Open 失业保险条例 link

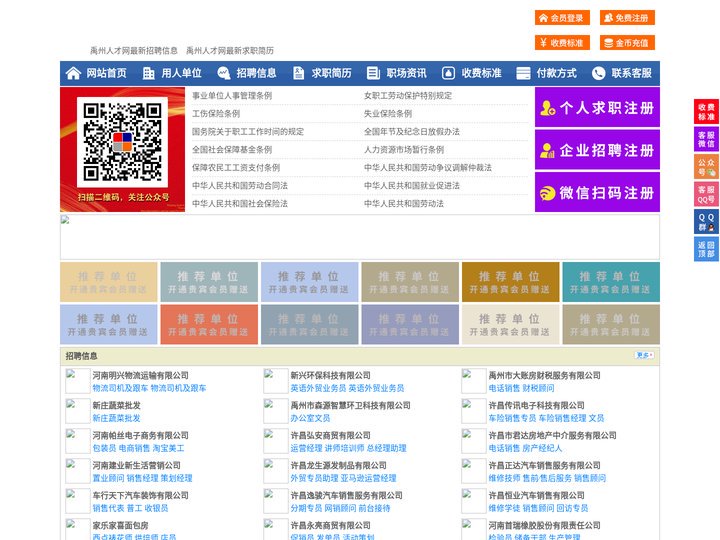click(388, 113)
